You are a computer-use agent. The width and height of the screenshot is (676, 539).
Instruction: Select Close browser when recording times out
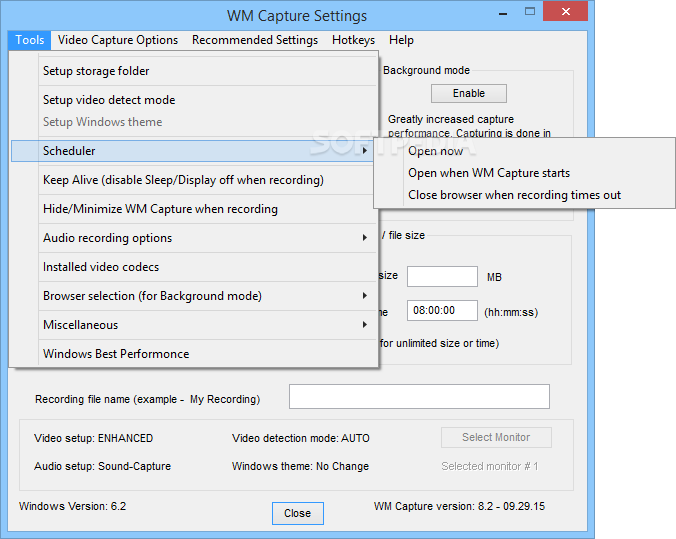pos(524,195)
